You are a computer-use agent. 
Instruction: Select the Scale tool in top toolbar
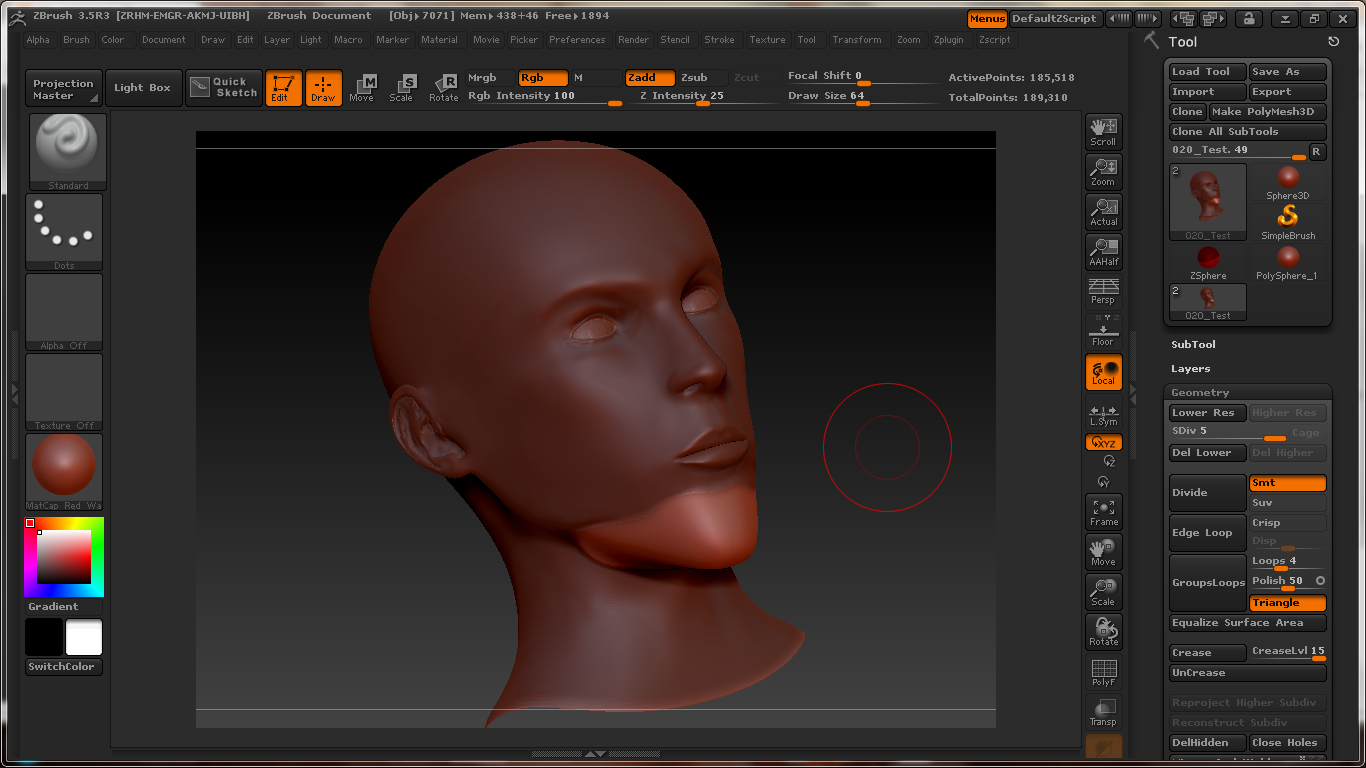pos(402,88)
